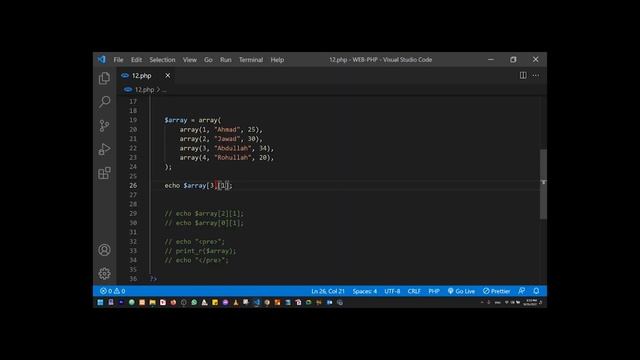
Task: Open the Manage gear icon
Action: pos(104,273)
